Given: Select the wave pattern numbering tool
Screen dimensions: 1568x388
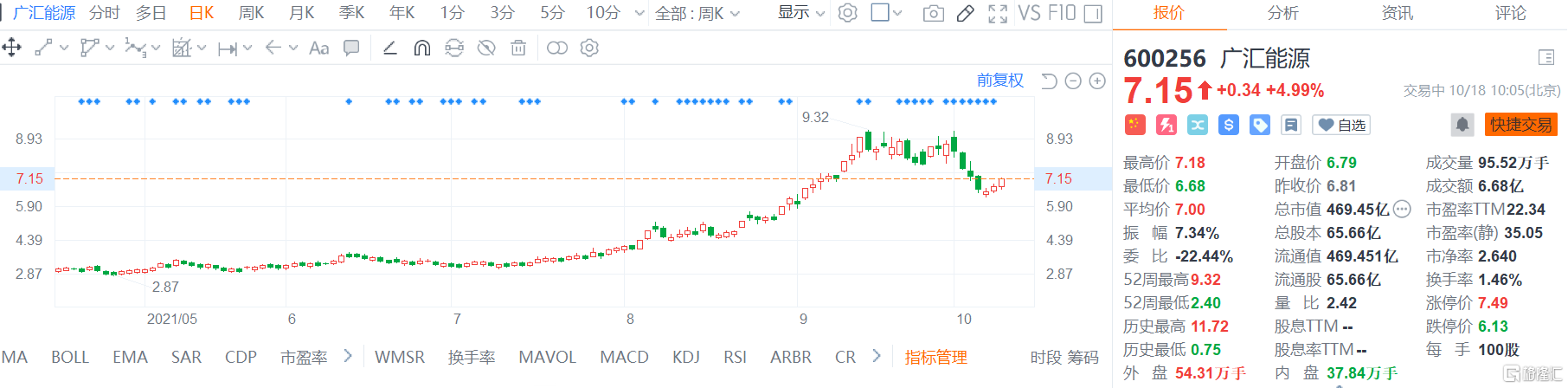Looking at the screenshot, I should point(135,48).
